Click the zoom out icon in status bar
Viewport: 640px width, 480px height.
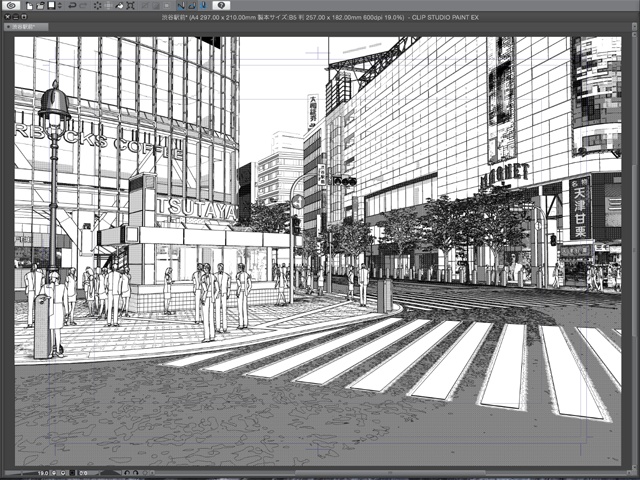54,473
